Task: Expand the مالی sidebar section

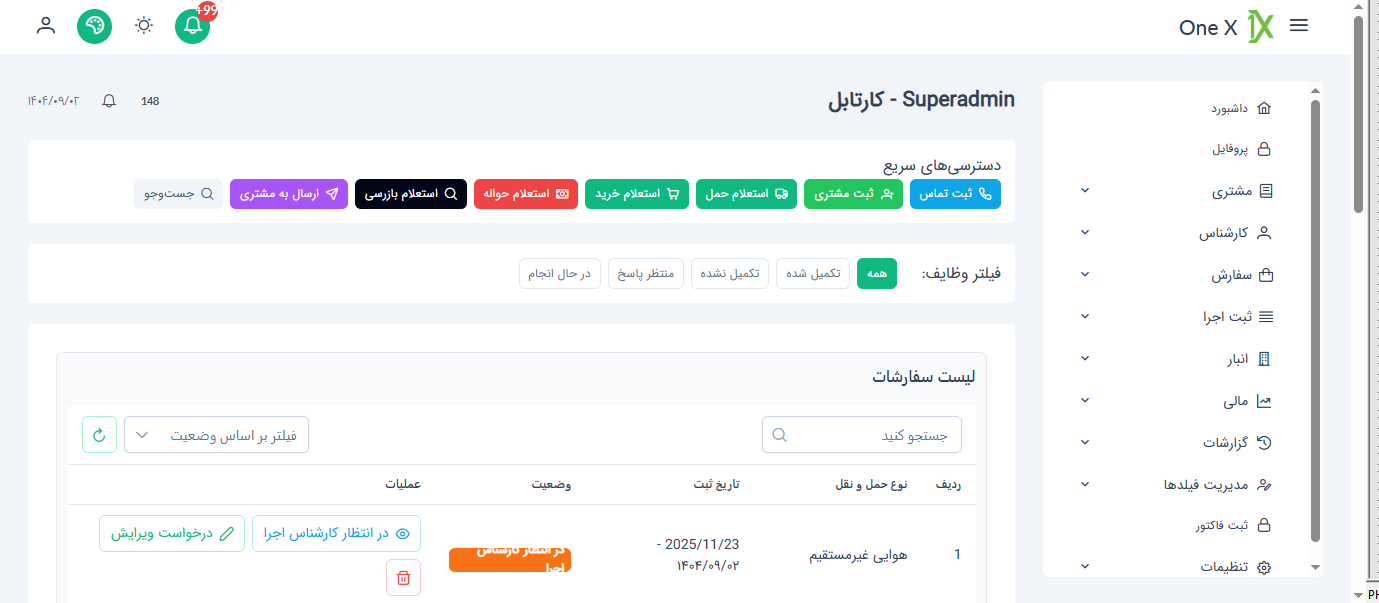Action: tap(1084, 400)
